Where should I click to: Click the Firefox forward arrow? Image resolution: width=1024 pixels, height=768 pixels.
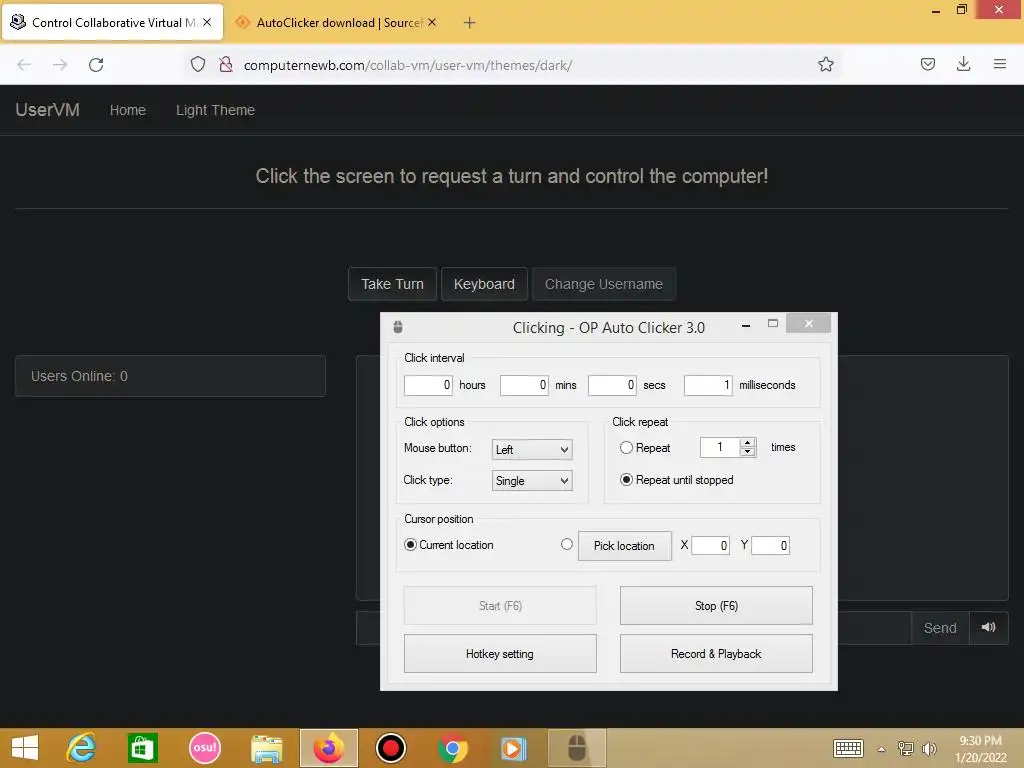60,65
